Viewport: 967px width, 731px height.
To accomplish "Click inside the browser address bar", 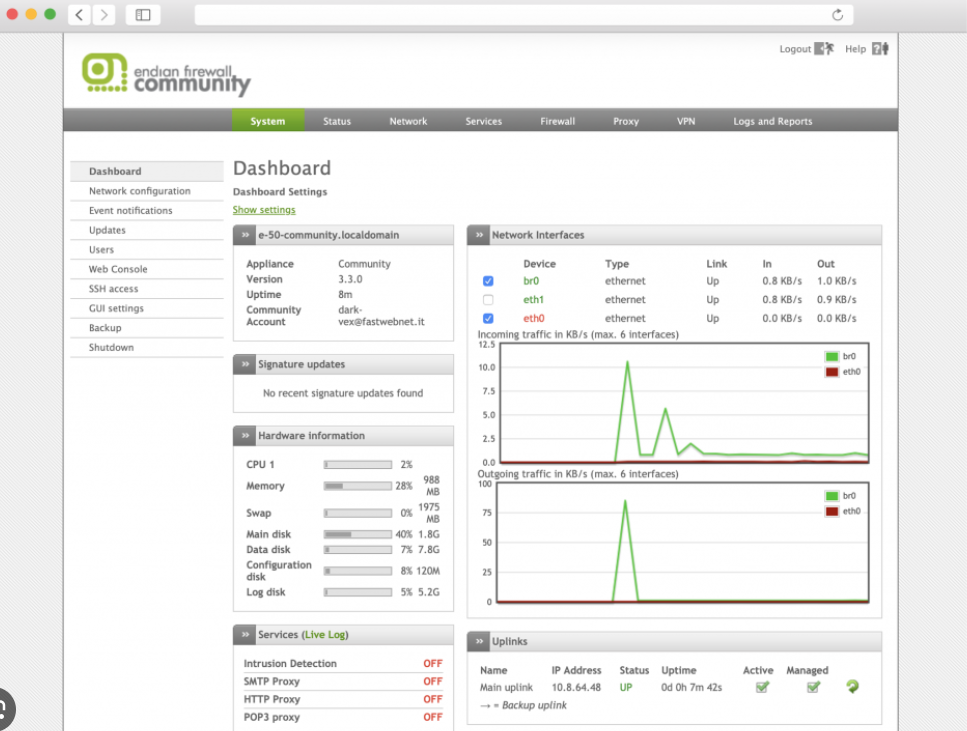I will [500, 14].
